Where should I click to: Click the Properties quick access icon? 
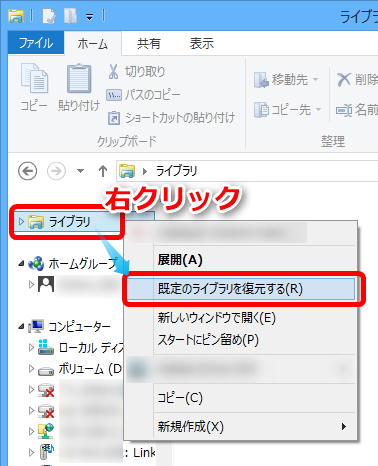pyautogui.click(x=49, y=16)
